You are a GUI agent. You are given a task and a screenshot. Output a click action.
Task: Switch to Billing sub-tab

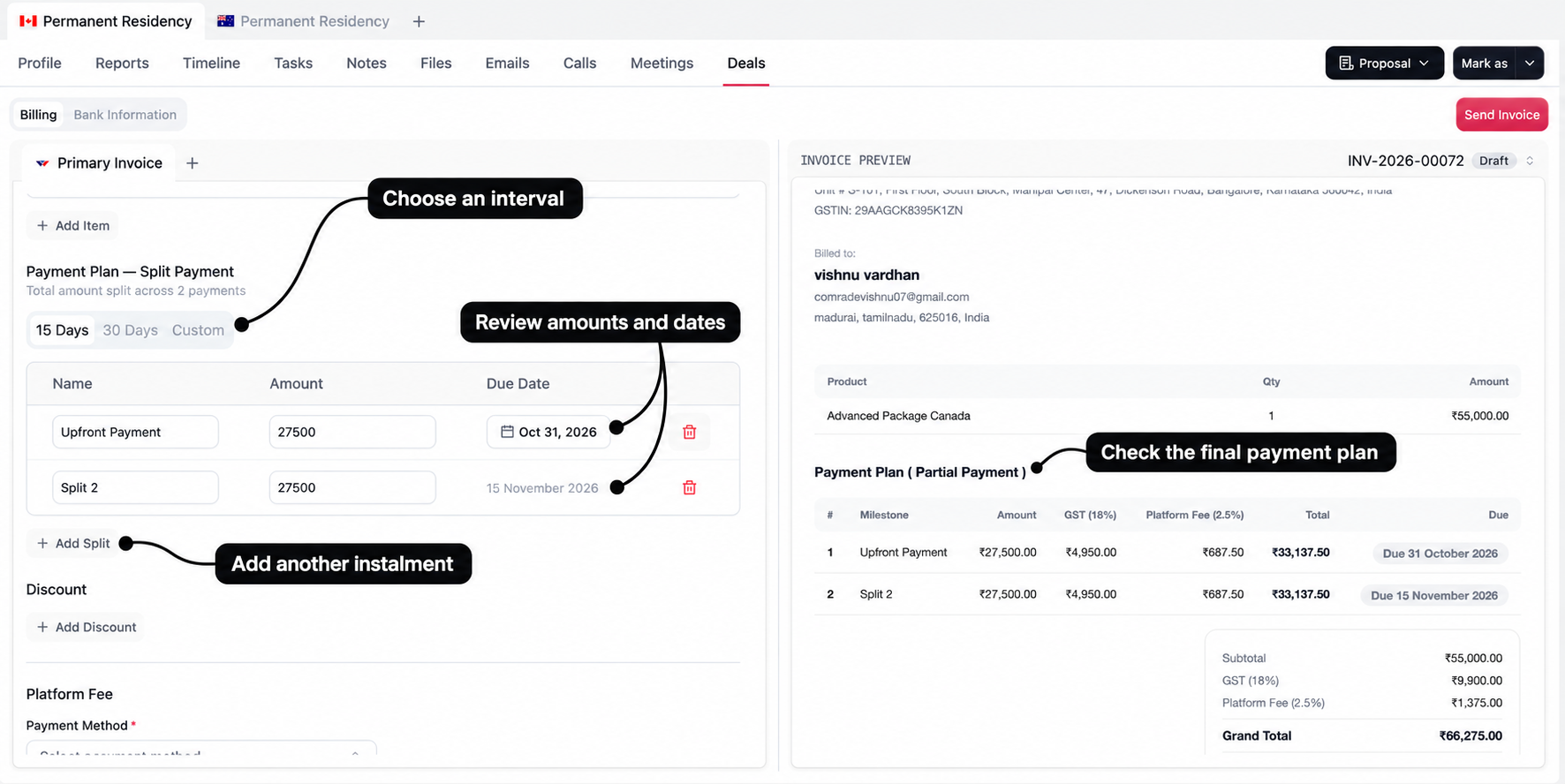[x=38, y=115]
